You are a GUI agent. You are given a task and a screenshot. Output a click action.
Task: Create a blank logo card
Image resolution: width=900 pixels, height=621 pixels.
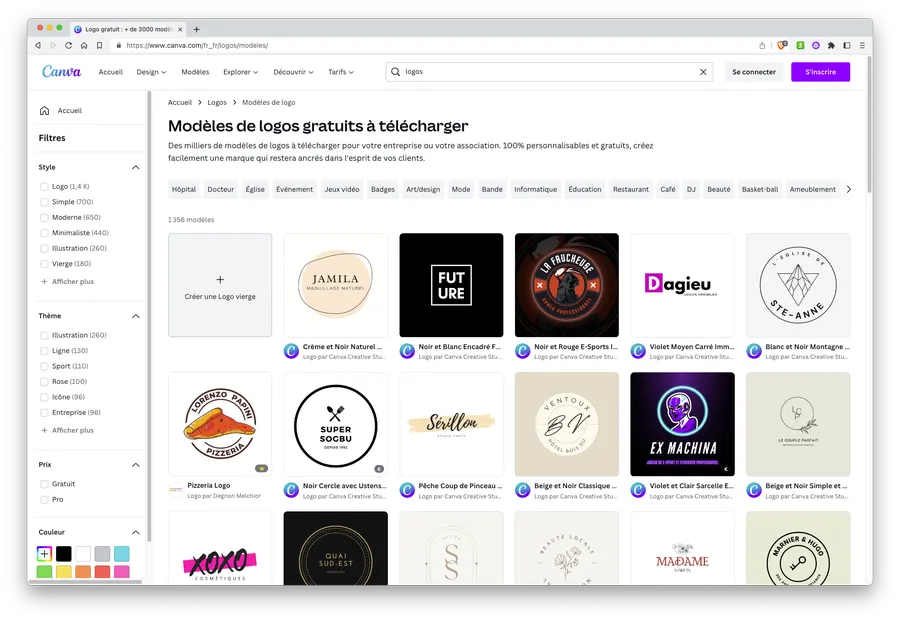point(220,285)
